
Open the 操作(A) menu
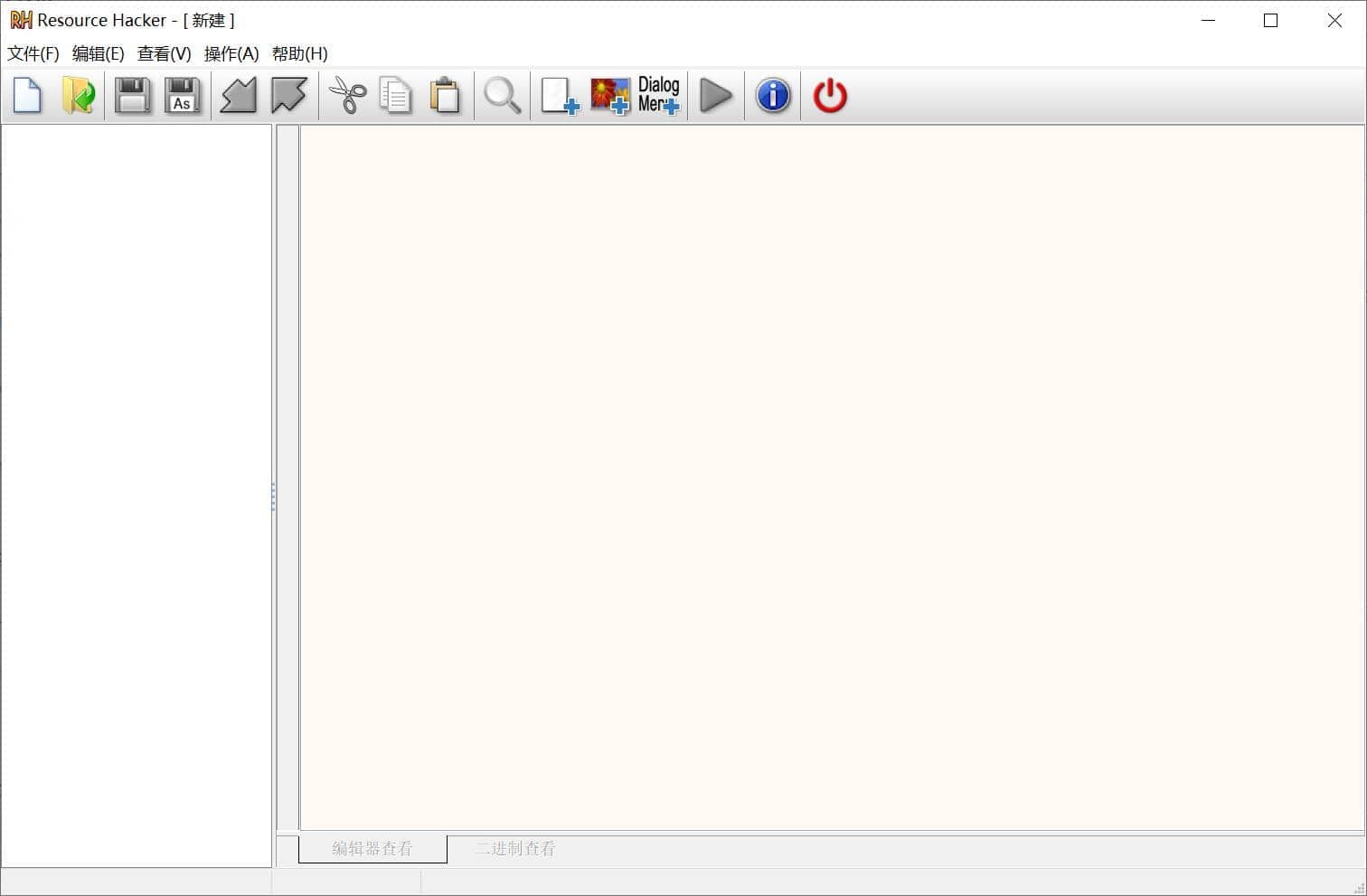coord(231,54)
